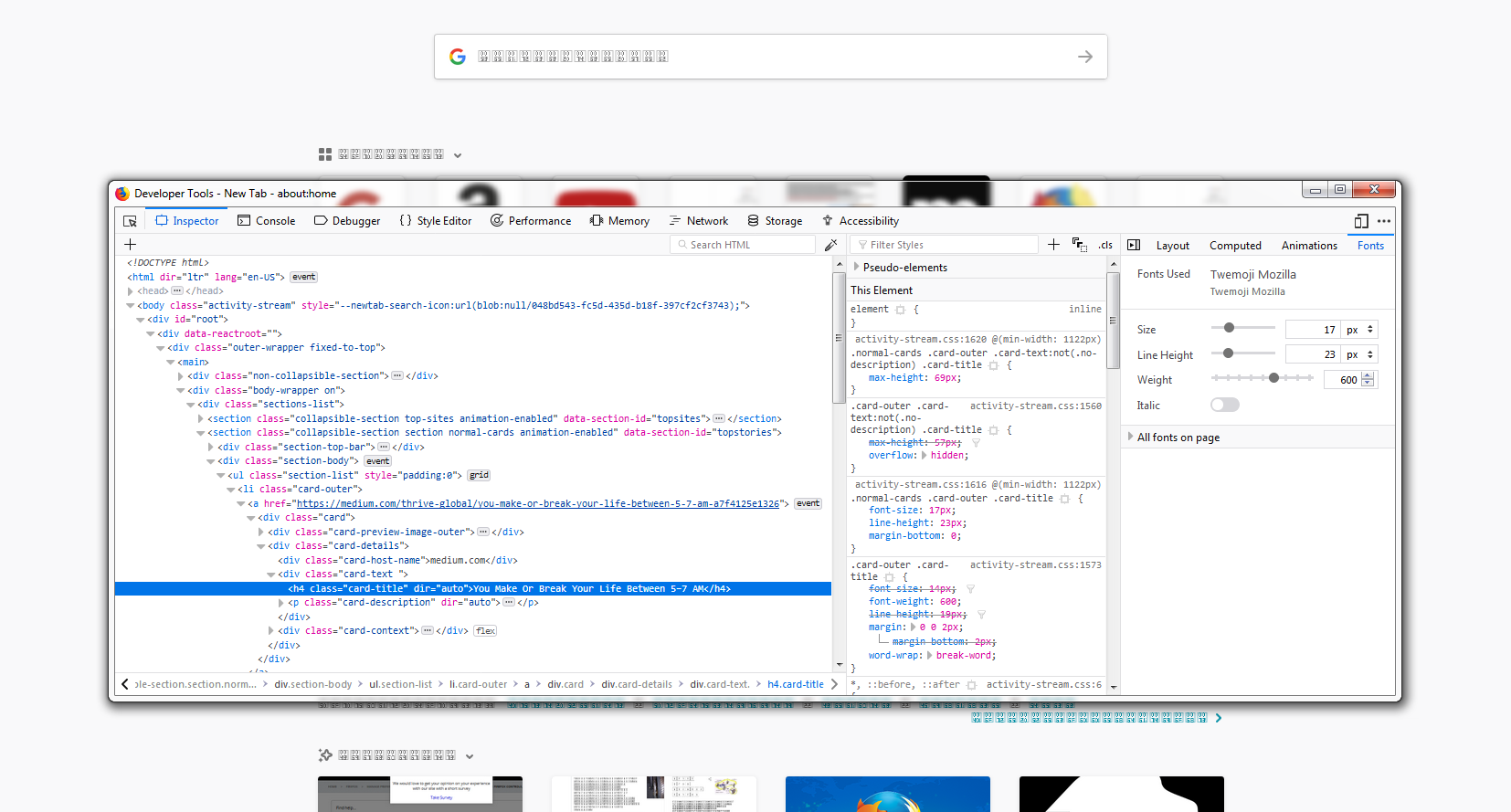1511x812 pixels.
Task: Click the create new node plus icon
Action: [130, 245]
